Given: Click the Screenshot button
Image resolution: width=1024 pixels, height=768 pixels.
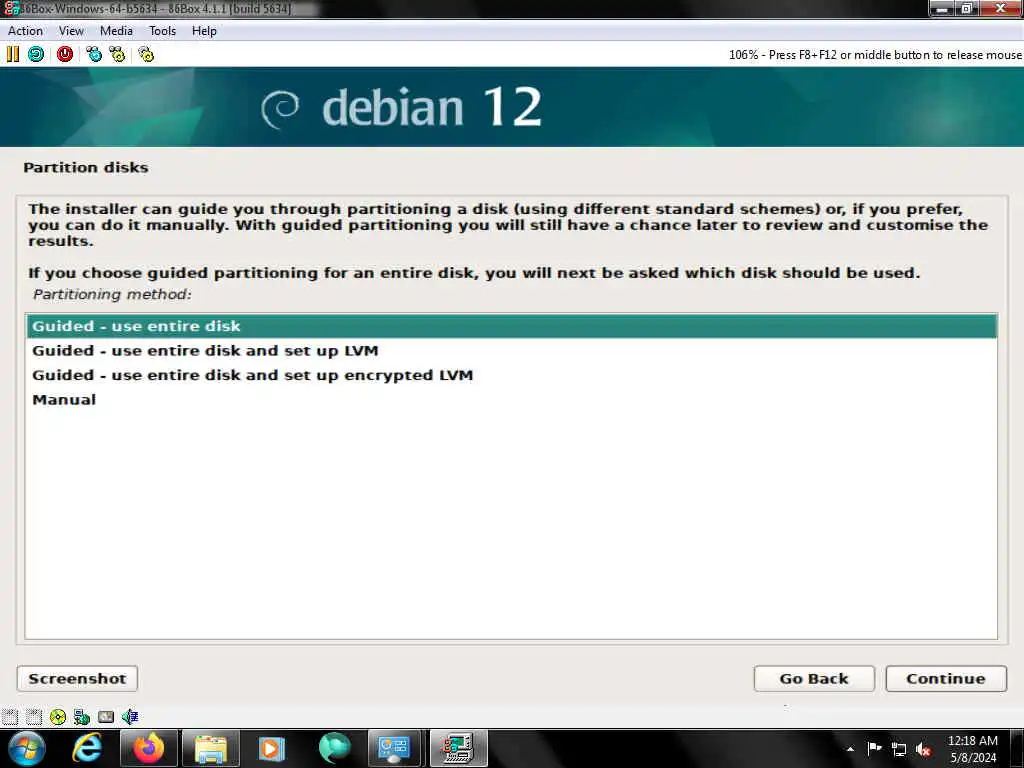Looking at the screenshot, I should pyautogui.click(x=77, y=679).
